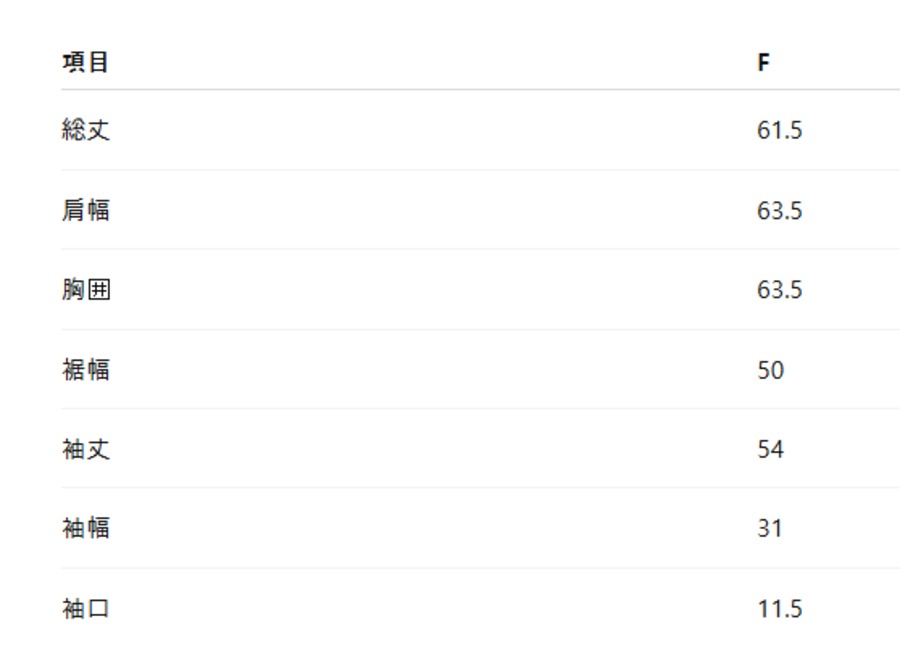The height and width of the screenshot is (656, 900).
Task: Click the 項目 column header
Action: click(85, 63)
